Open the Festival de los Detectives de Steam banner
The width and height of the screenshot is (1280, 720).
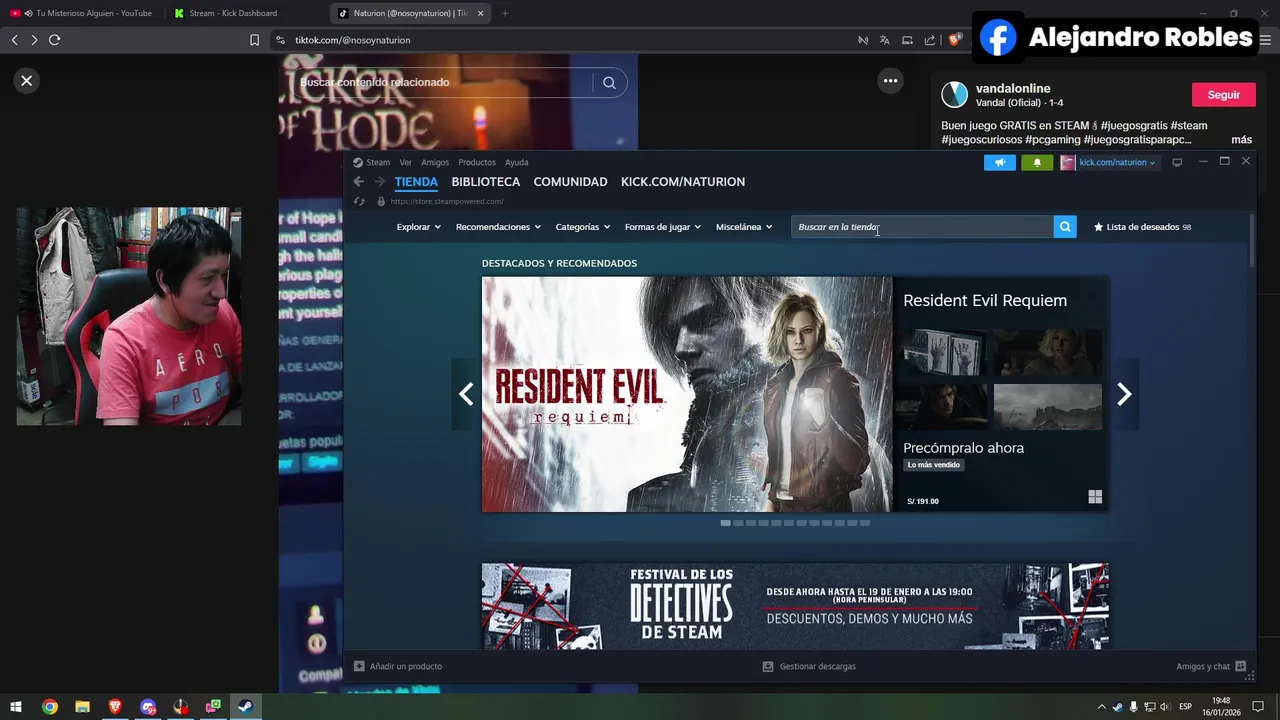(x=795, y=606)
